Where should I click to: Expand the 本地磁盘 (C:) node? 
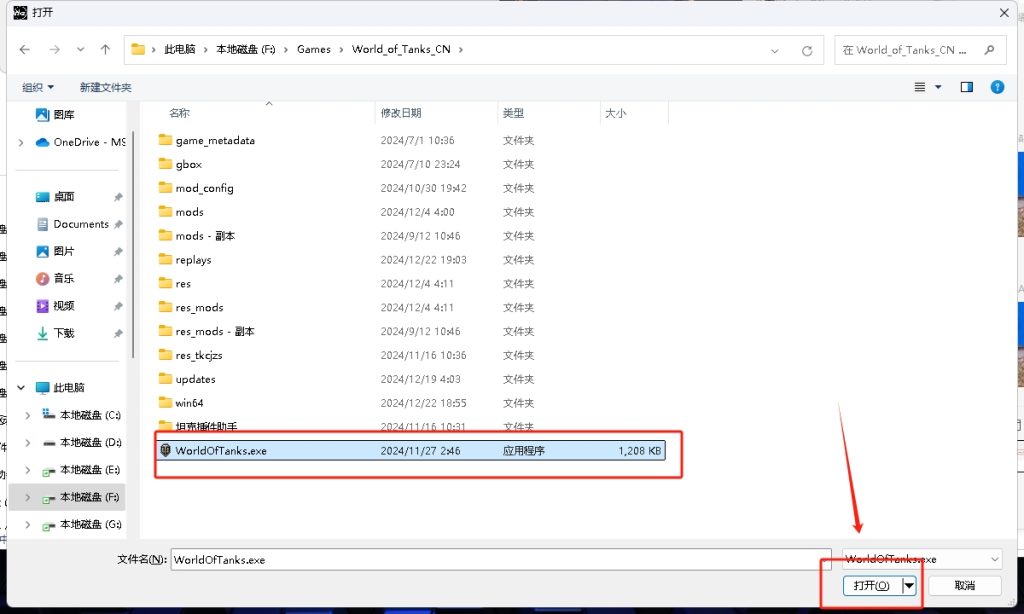pos(27,415)
